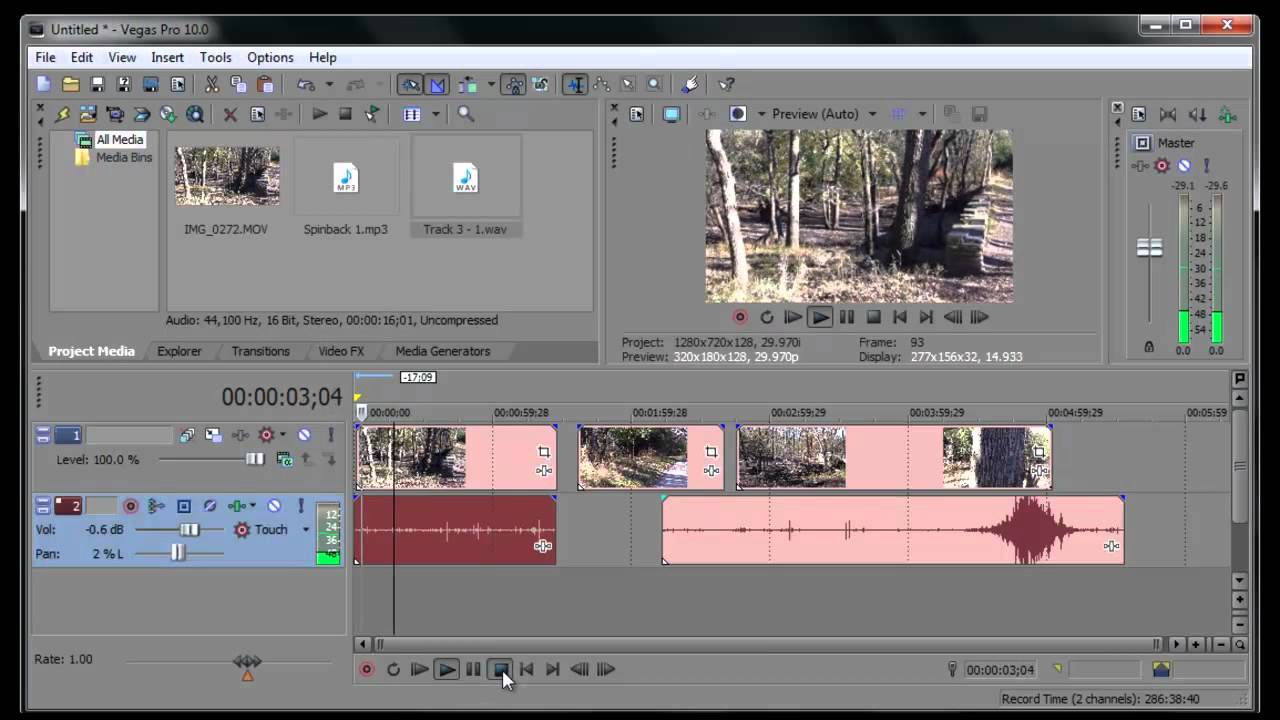Image resolution: width=1280 pixels, height=720 pixels.
Task: Open the preview overlays grid dropdown arrow
Action: pos(922,114)
